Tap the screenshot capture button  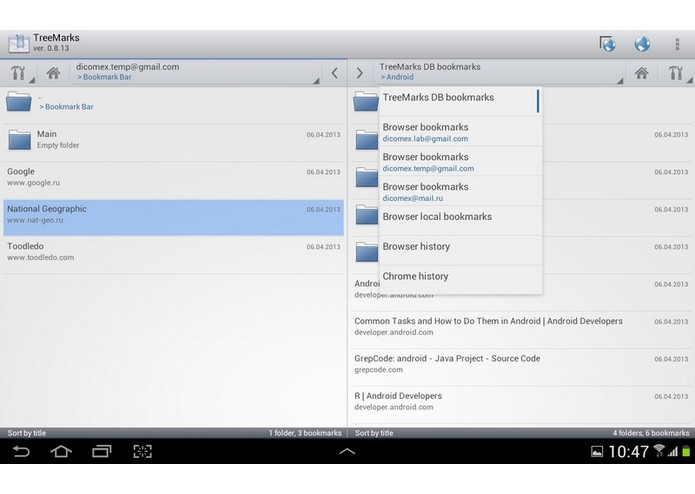pos(143,451)
